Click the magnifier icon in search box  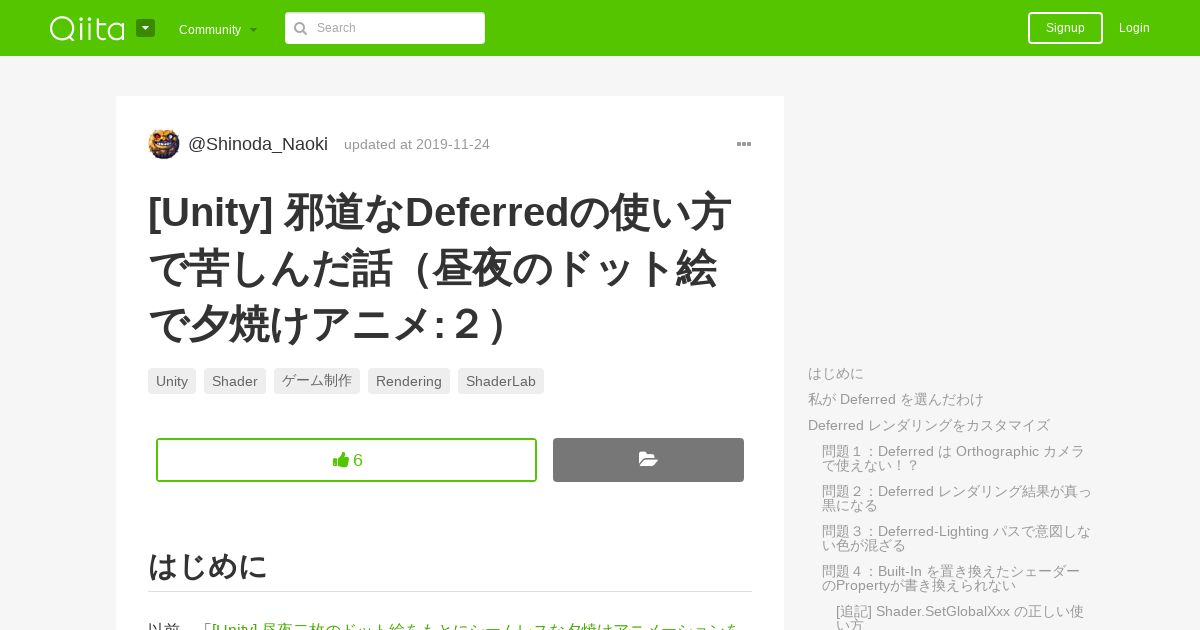300,28
